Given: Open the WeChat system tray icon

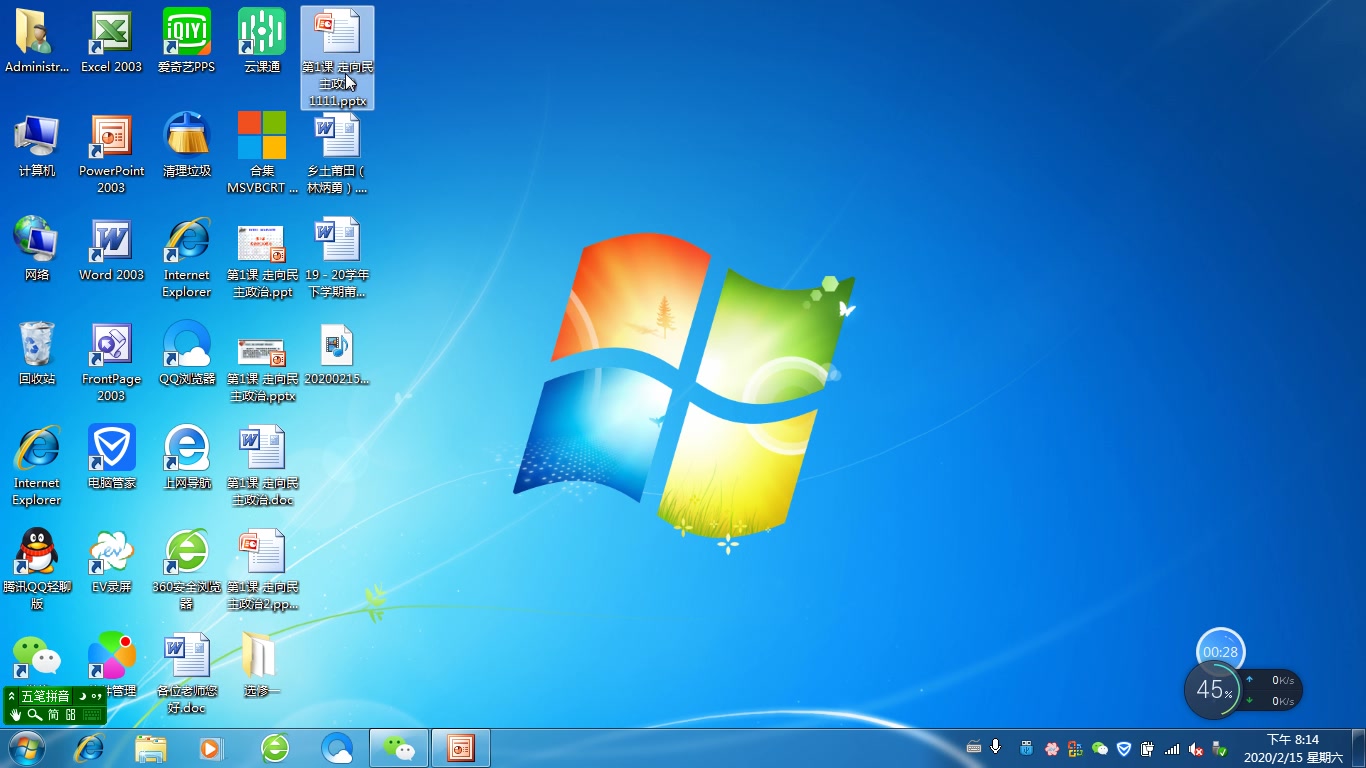Looking at the screenshot, I should [1100, 748].
